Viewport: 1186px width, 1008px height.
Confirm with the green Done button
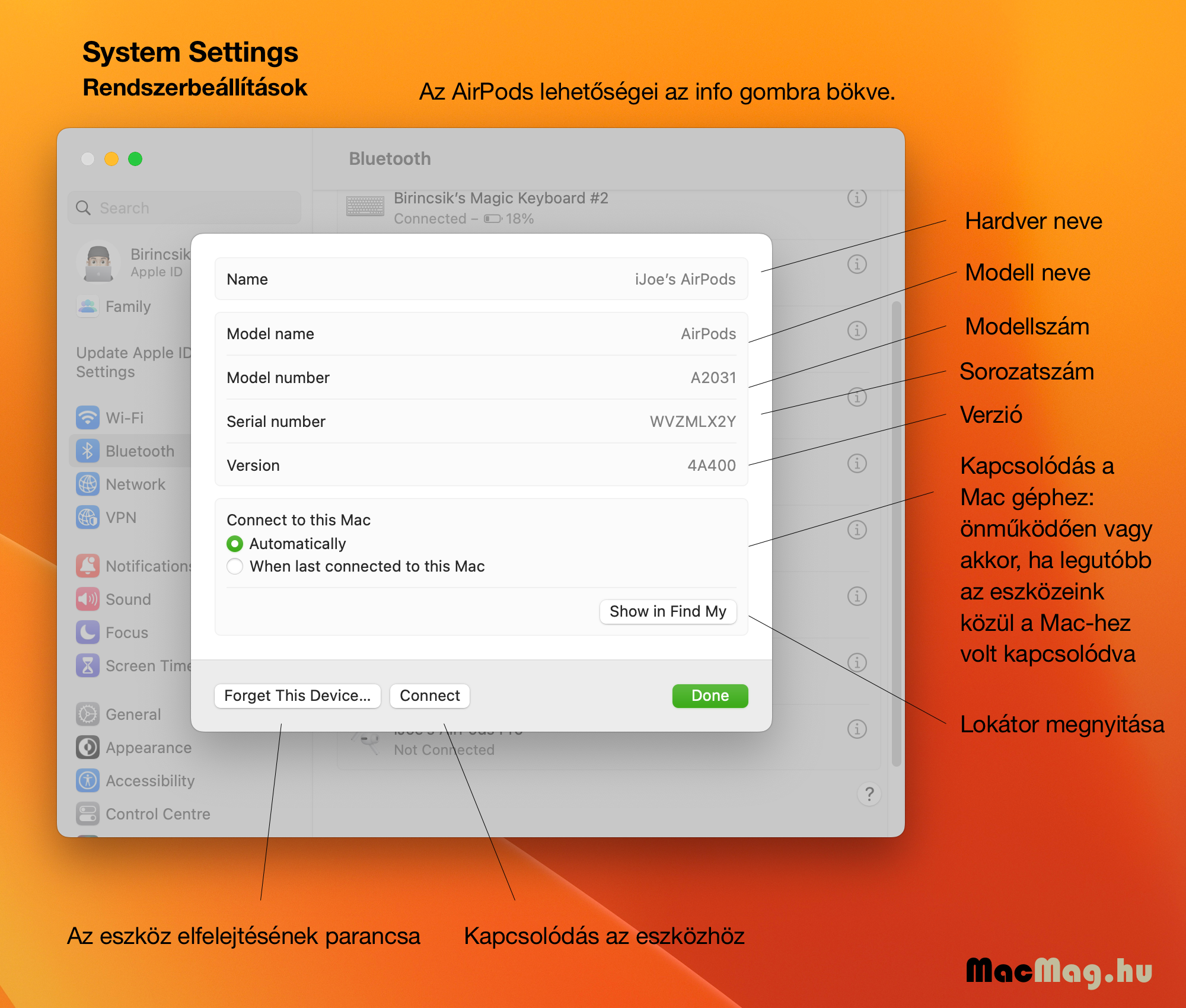coord(710,696)
